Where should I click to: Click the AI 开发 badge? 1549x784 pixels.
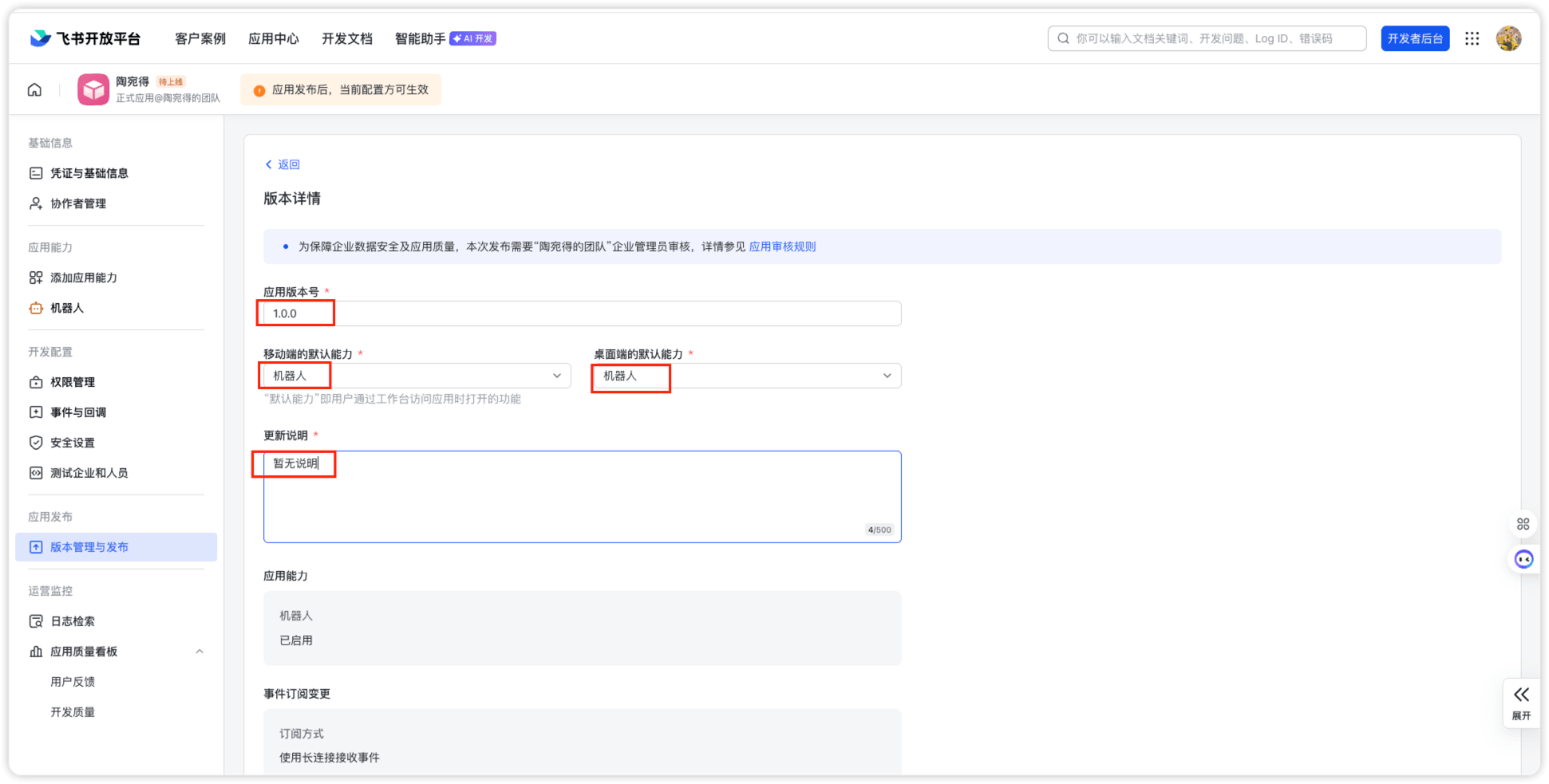point(473,38)
